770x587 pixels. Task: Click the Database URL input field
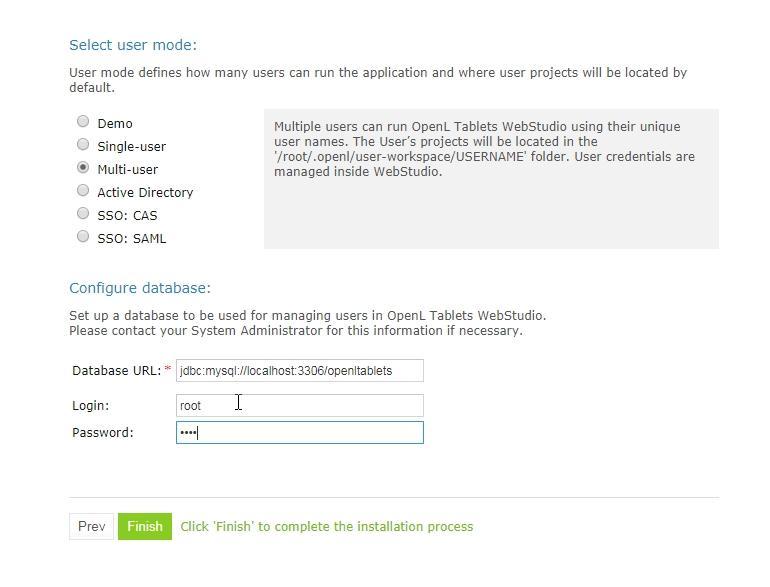(300, 370)
